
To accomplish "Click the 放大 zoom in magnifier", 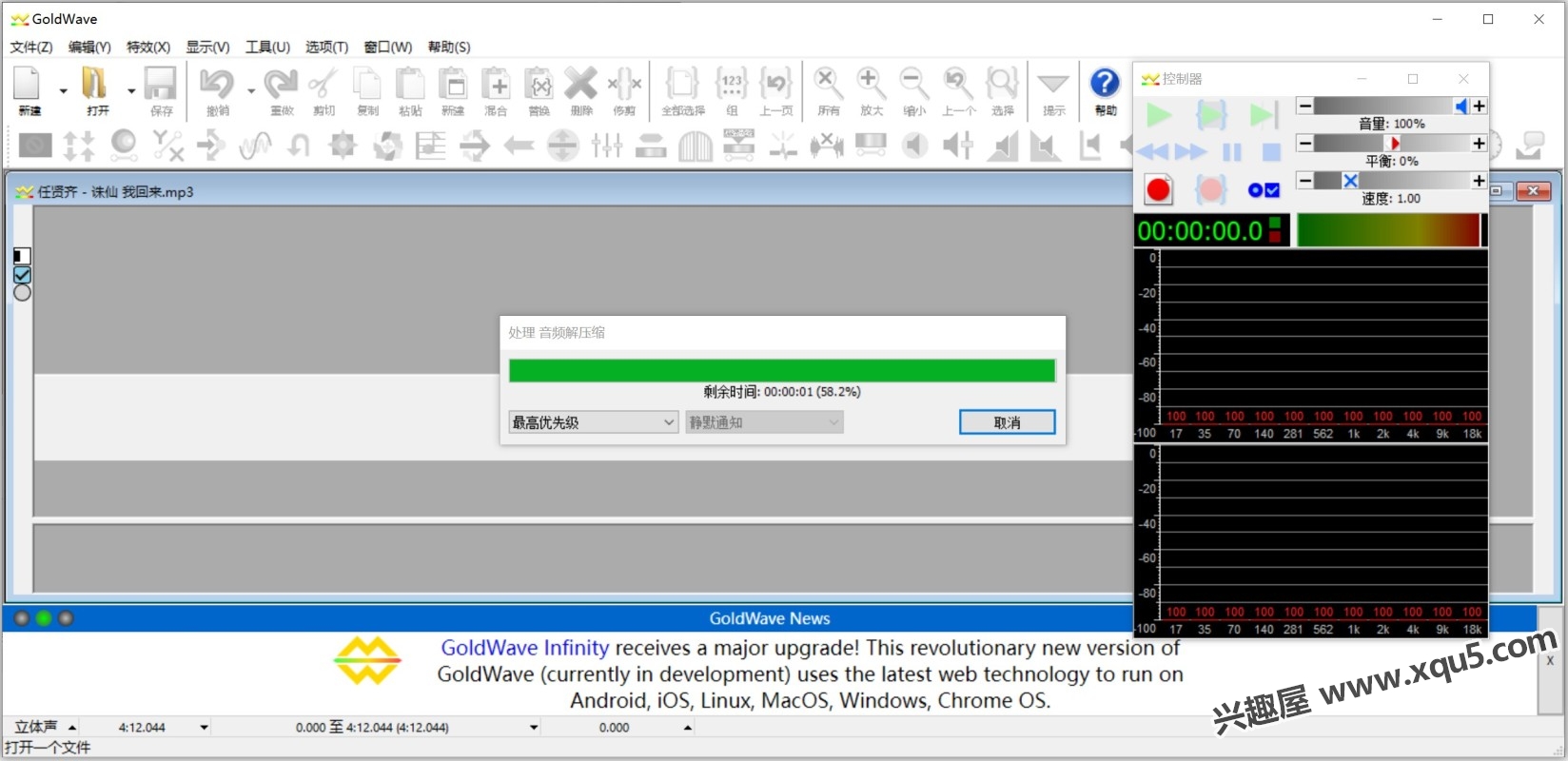I will pos(872,85).
